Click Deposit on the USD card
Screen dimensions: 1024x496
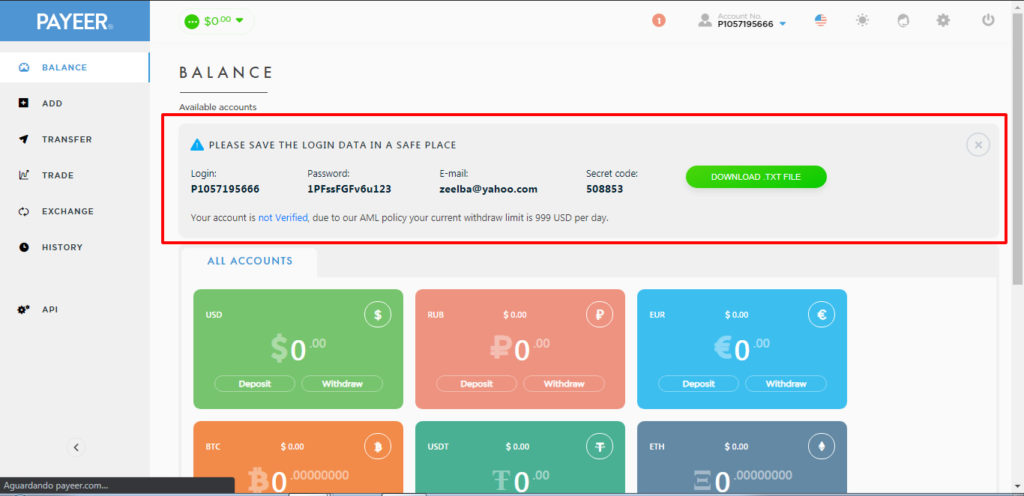(x=255, y=384)
